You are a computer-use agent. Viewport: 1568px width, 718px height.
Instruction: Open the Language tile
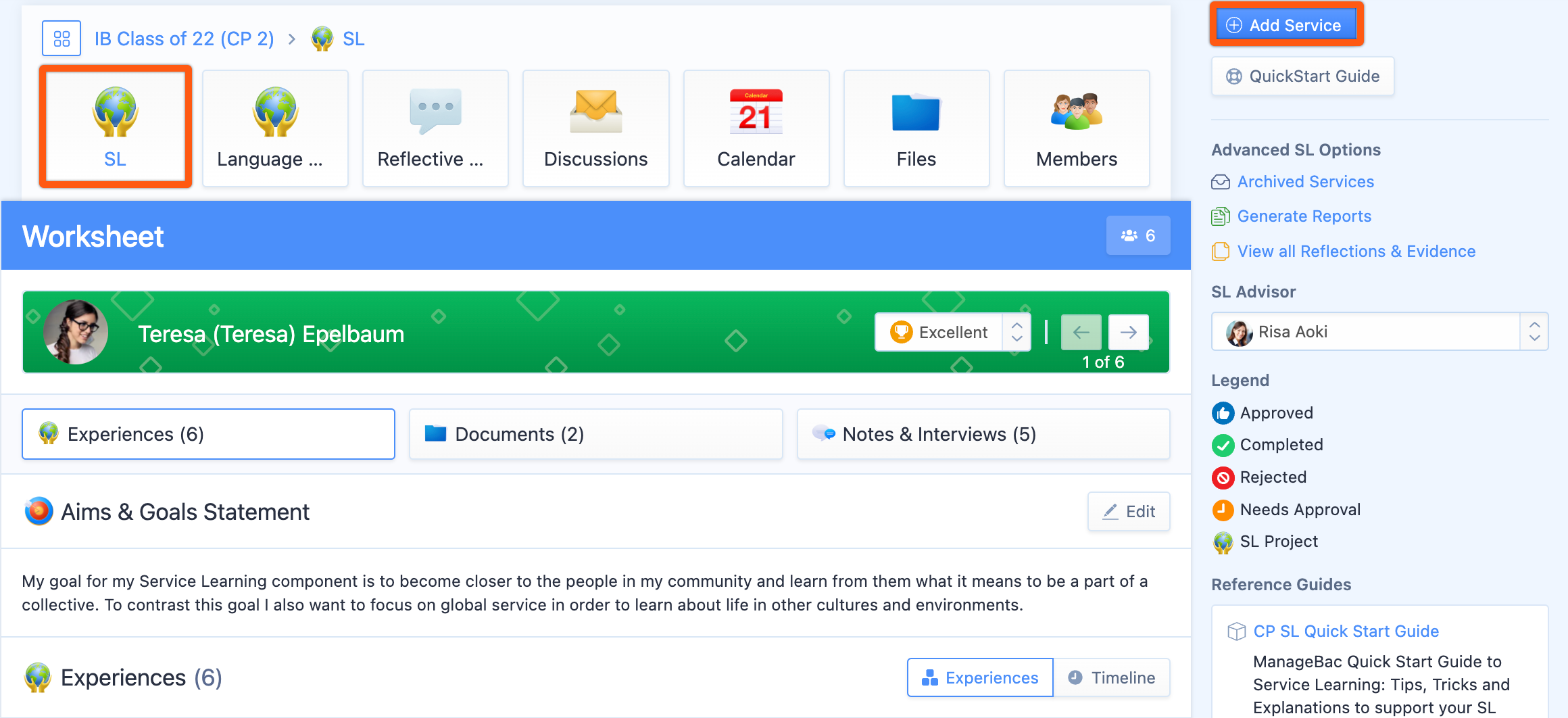point(275,128)
